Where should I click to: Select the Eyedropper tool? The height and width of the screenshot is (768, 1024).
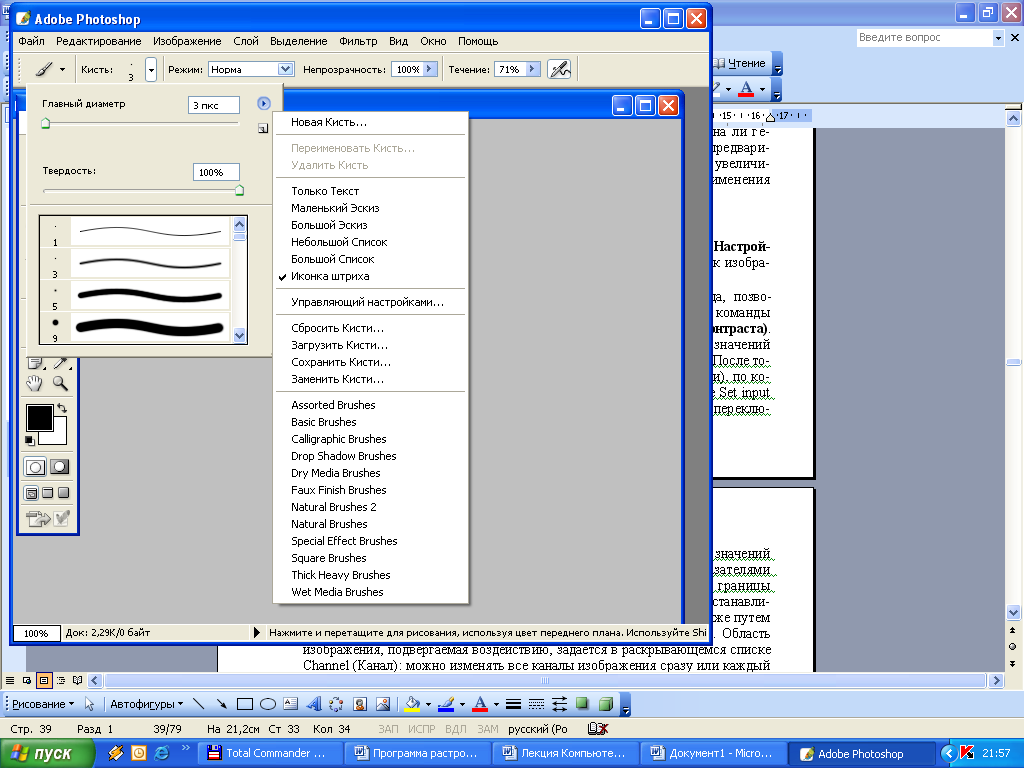(60, 363)
